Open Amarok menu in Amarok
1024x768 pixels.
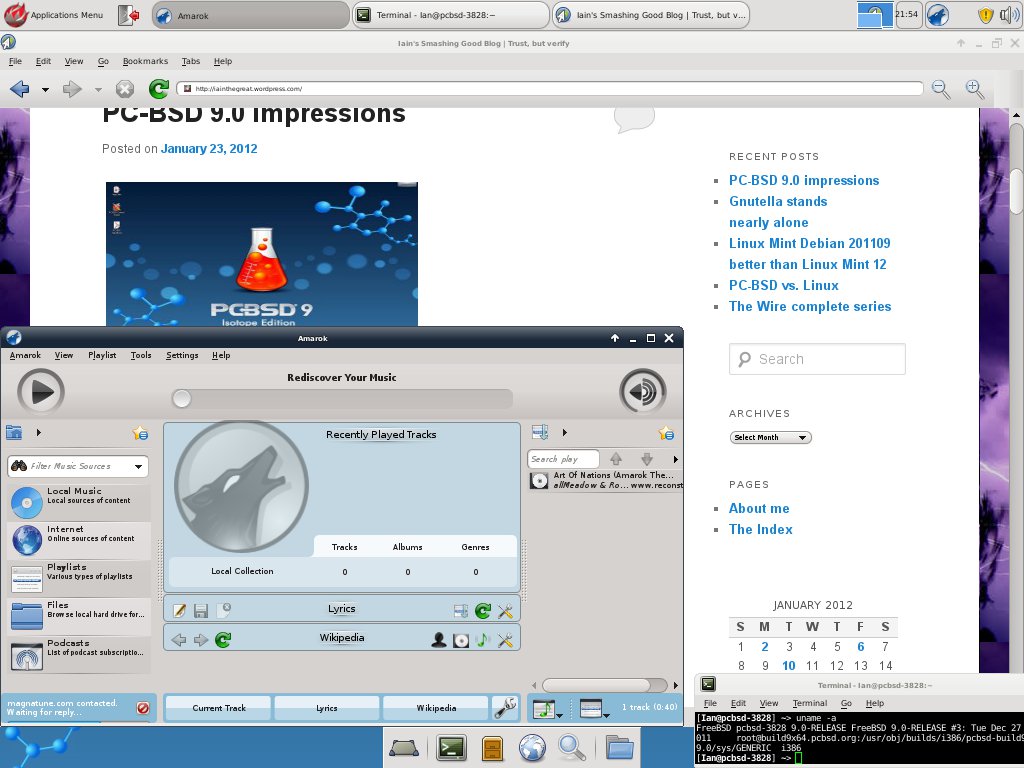tap(25, 355)
